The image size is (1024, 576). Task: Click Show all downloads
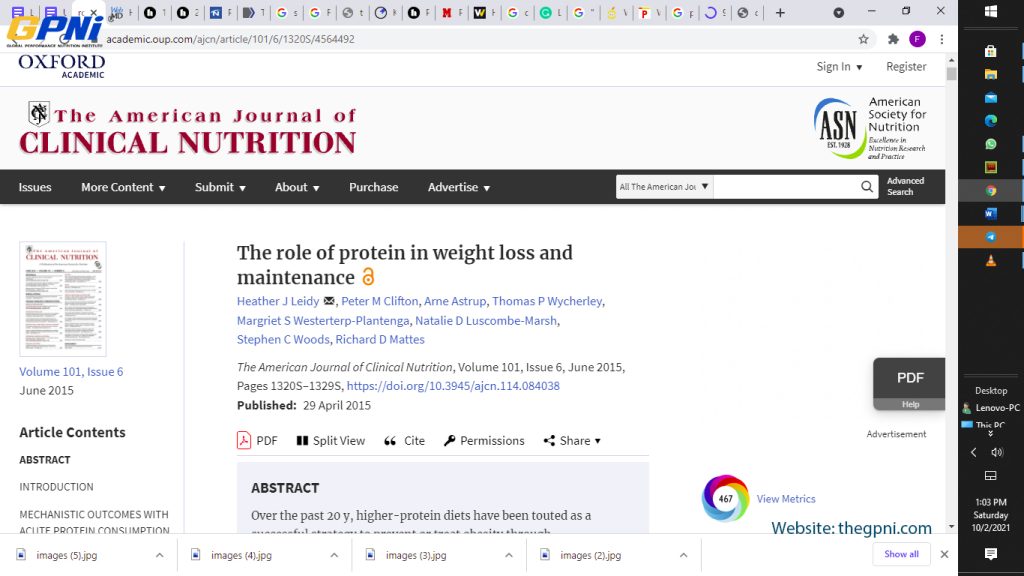[x=901, y=554]
